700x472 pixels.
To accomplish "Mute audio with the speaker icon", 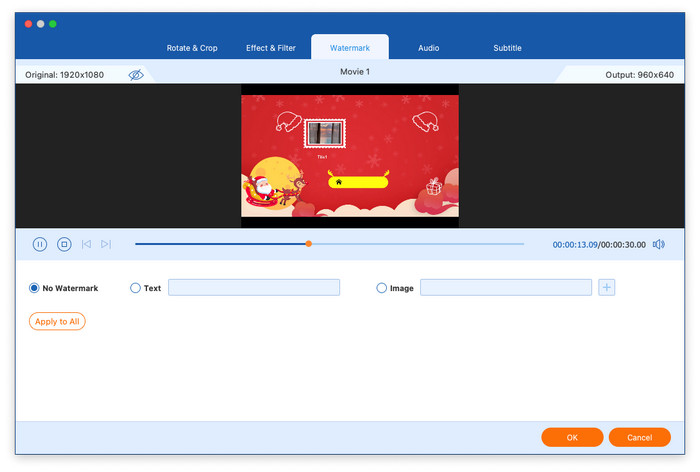I will click(658, 244).
